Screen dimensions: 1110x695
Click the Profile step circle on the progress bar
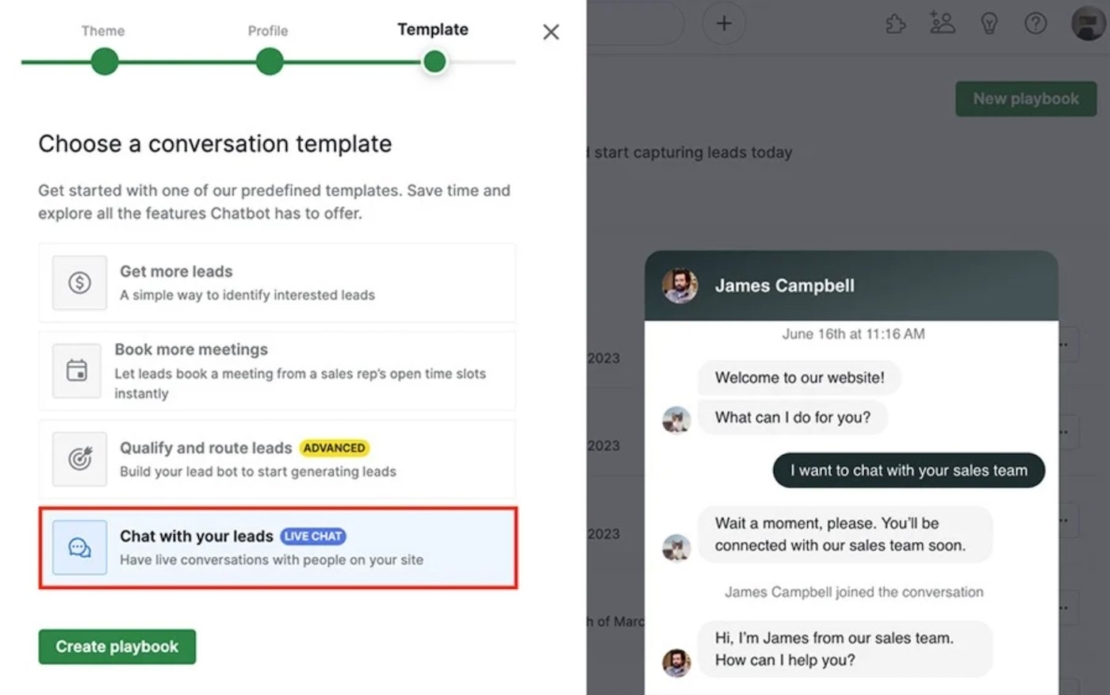click(x=268, y=61)
